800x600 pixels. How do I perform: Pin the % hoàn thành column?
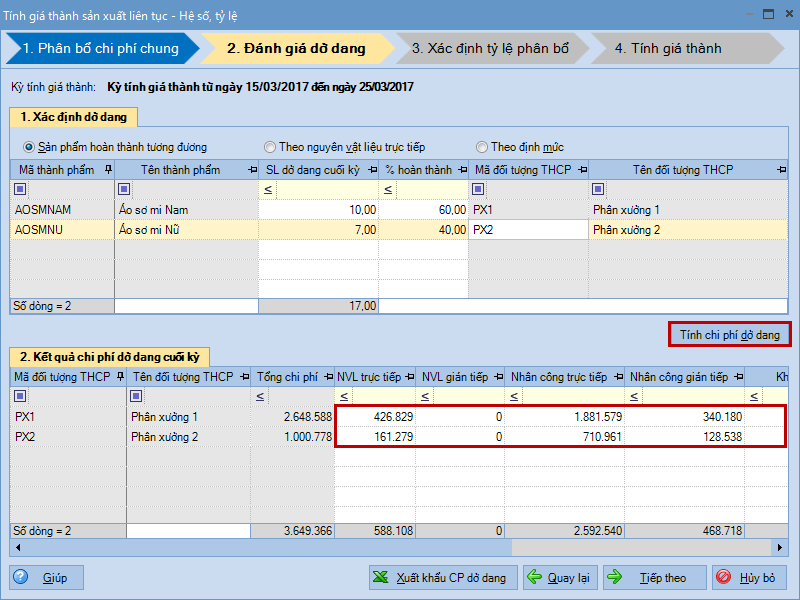tap(462, 170)
